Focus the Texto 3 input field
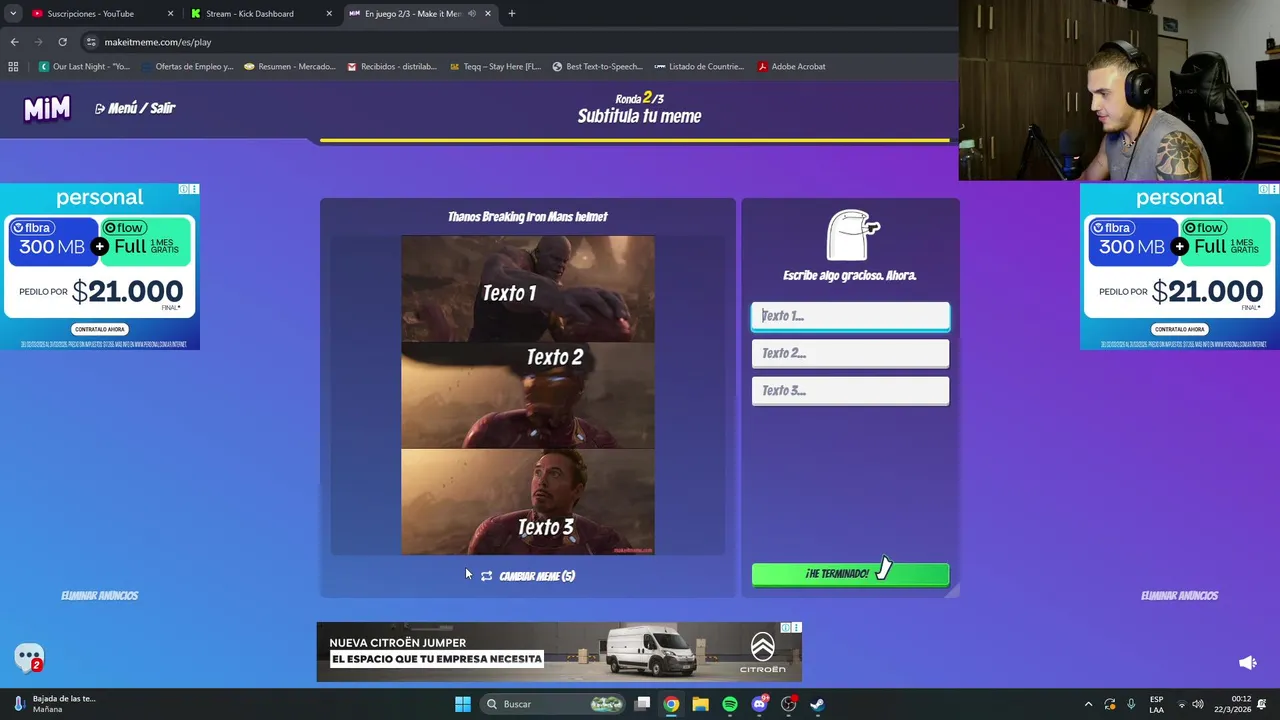Viewport: 1280px width, 720px height. pyautogui.click(x=850, y=391)
